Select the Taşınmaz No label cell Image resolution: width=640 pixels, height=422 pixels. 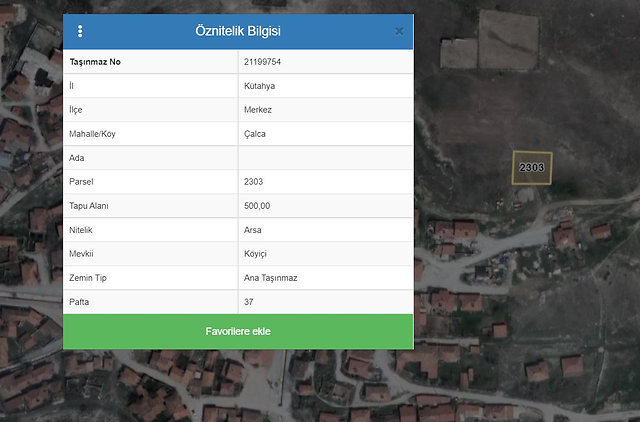(x=98, y=62)
